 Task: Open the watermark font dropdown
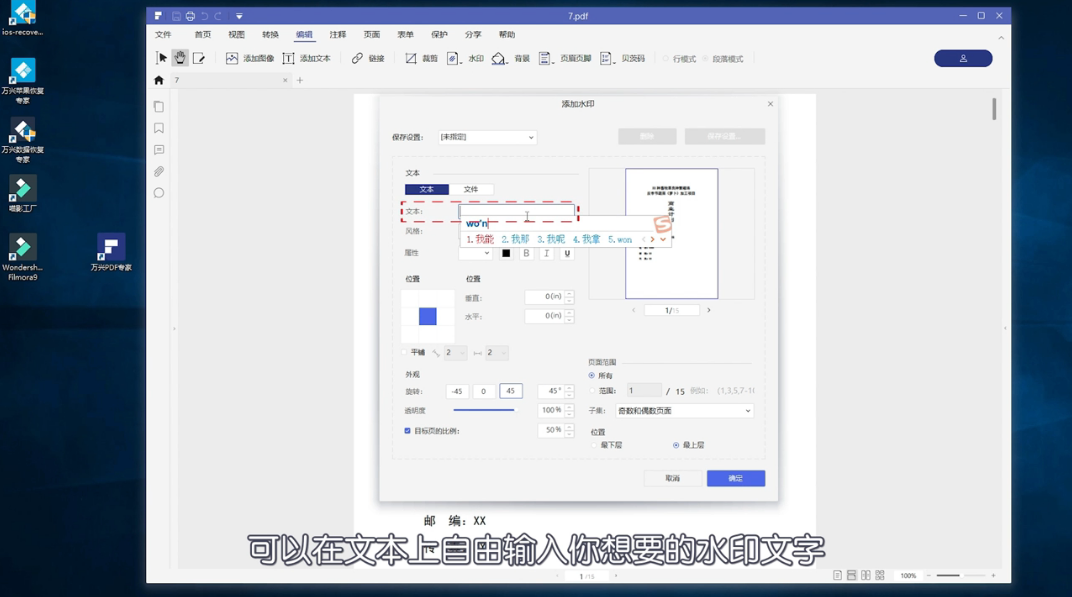[475, 253]
